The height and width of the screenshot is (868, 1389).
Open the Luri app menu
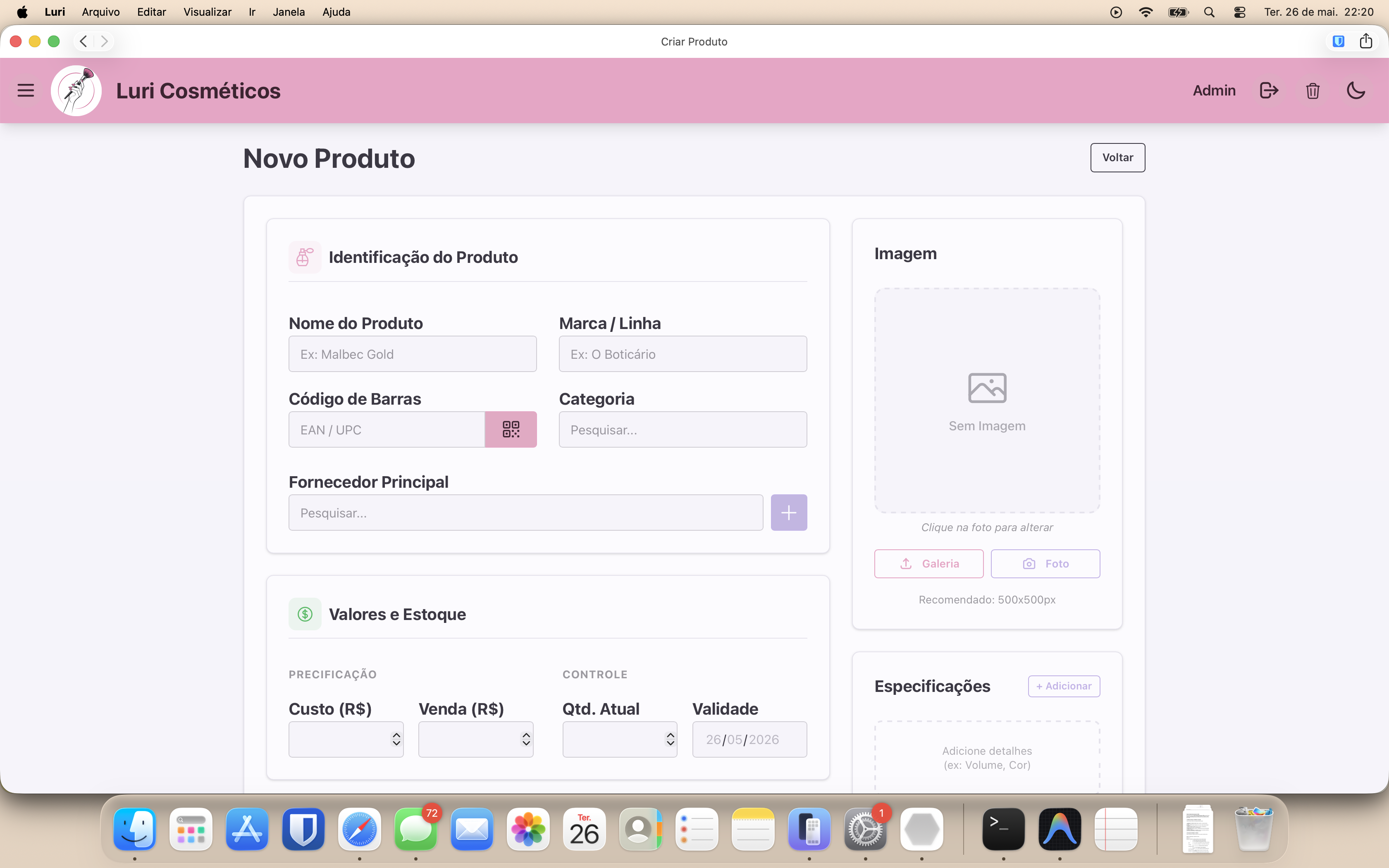pos(55,12)
